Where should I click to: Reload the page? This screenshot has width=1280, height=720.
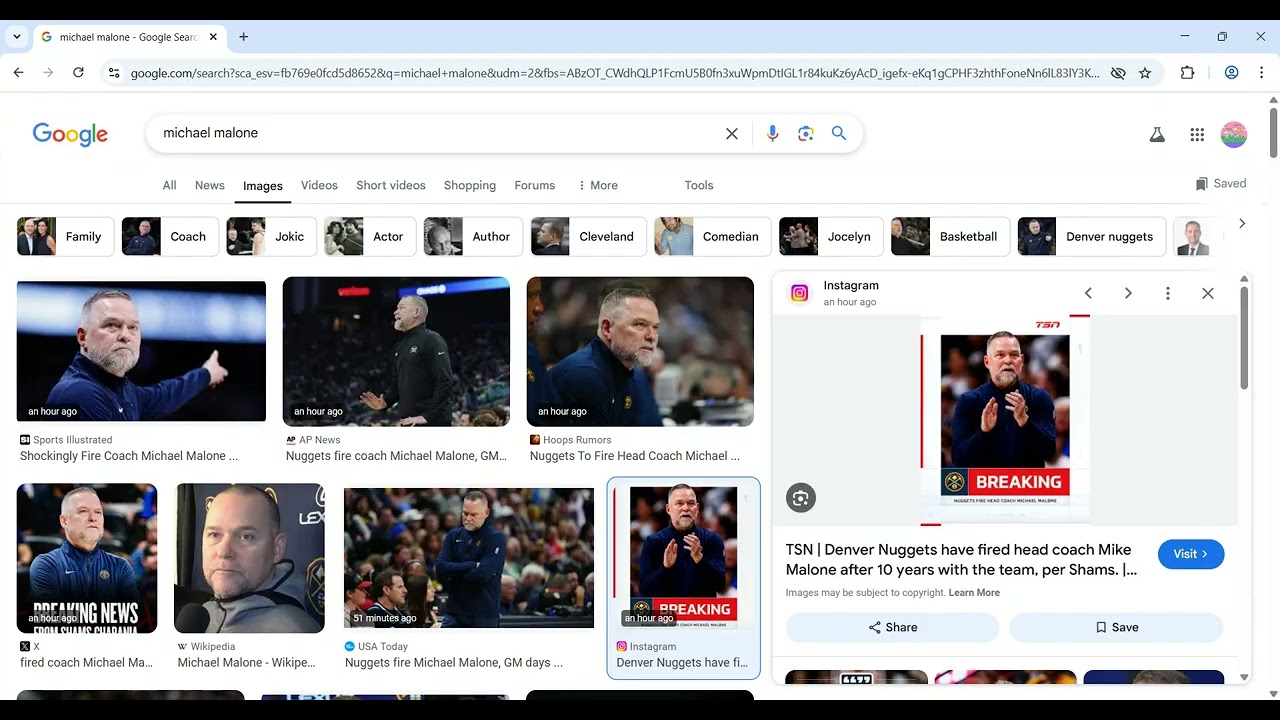click(78, 73)
